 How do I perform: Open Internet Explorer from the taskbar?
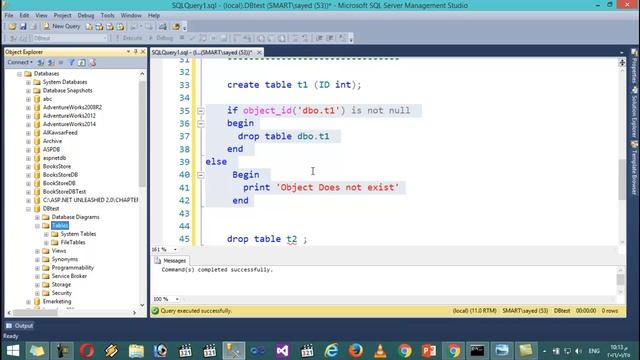331,351
